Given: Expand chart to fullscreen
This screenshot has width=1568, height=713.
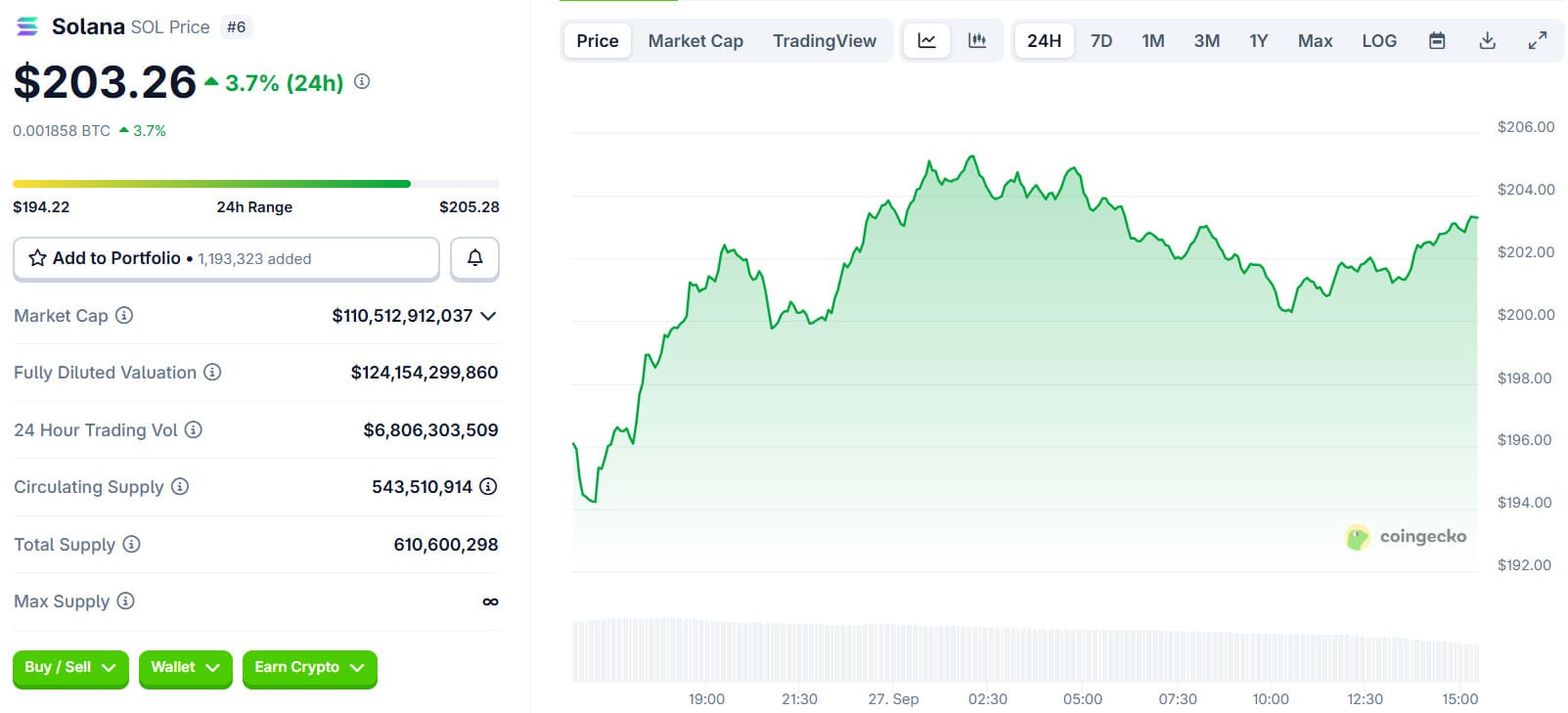Looking at the screenshot, I should pos(1538,41).
